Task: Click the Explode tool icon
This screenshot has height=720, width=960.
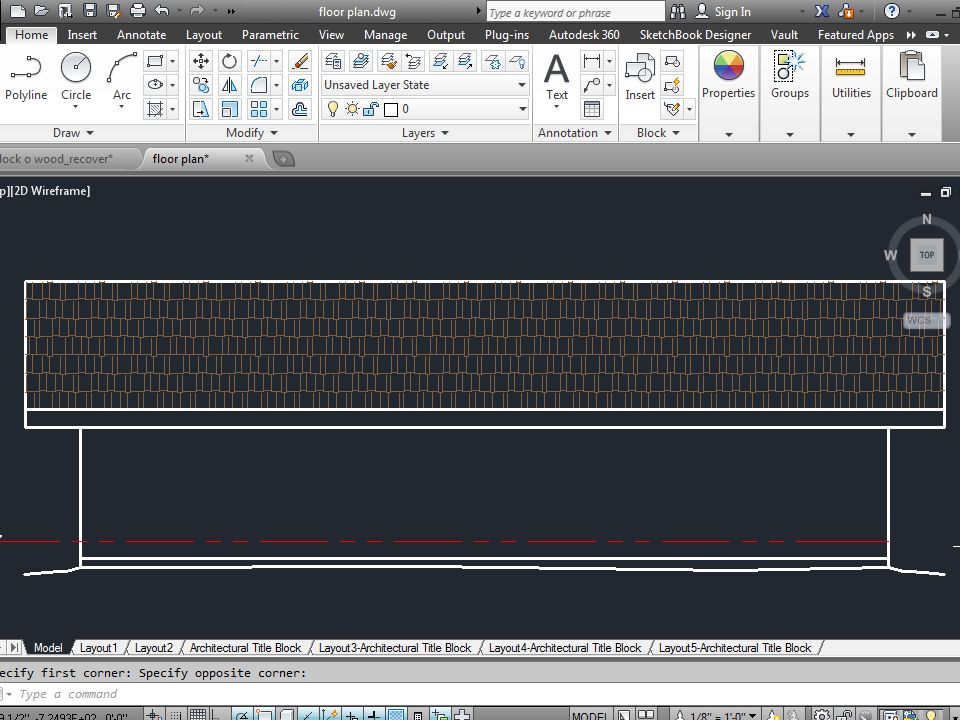Action: (x=300, y=84)
